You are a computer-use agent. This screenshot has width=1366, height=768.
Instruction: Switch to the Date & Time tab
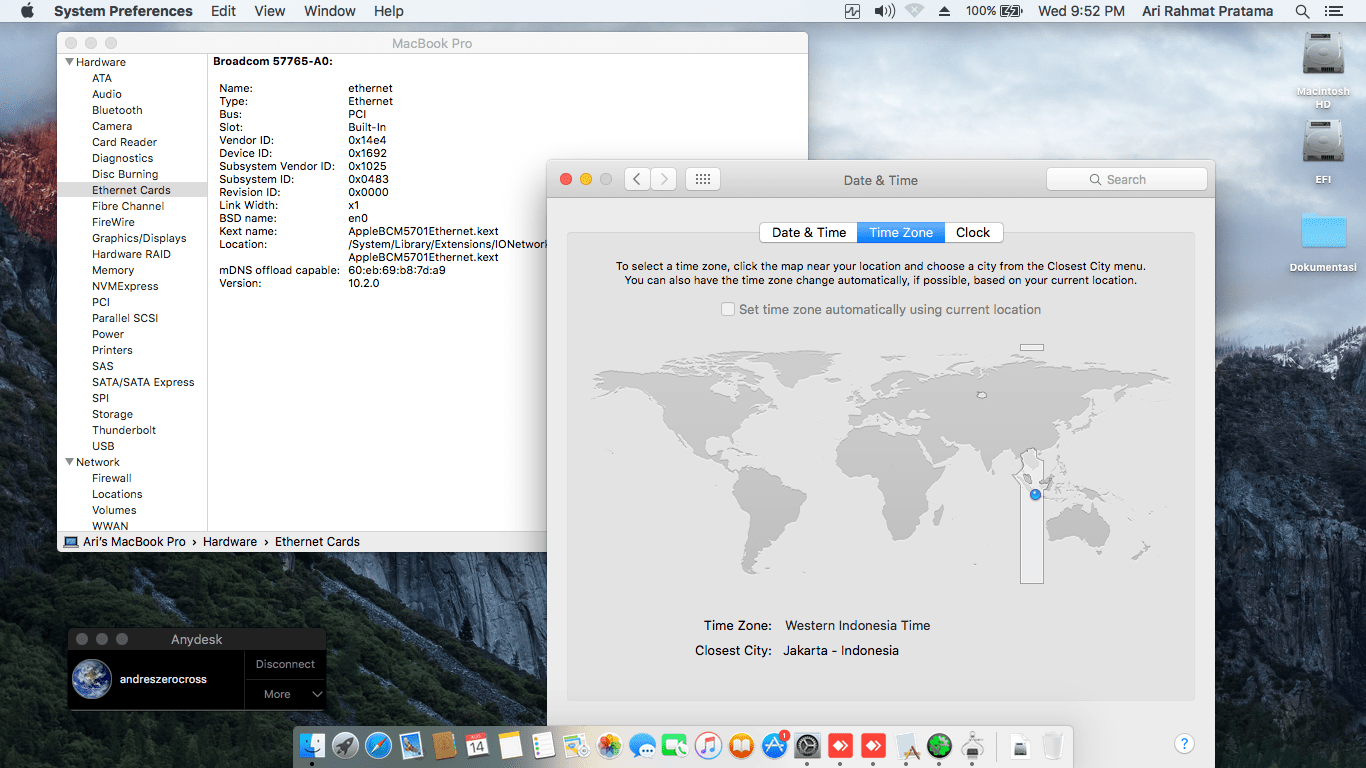tap(809, 232)
